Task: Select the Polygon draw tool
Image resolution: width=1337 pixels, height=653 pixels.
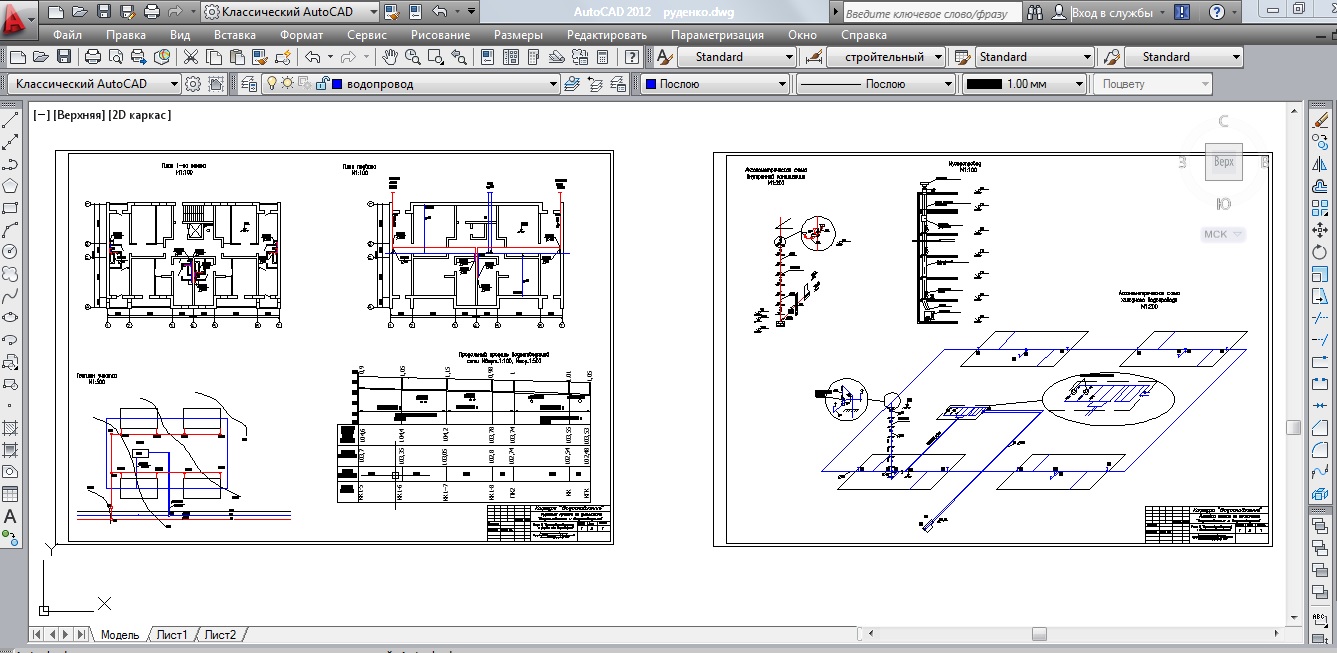Action: (10, 186)
